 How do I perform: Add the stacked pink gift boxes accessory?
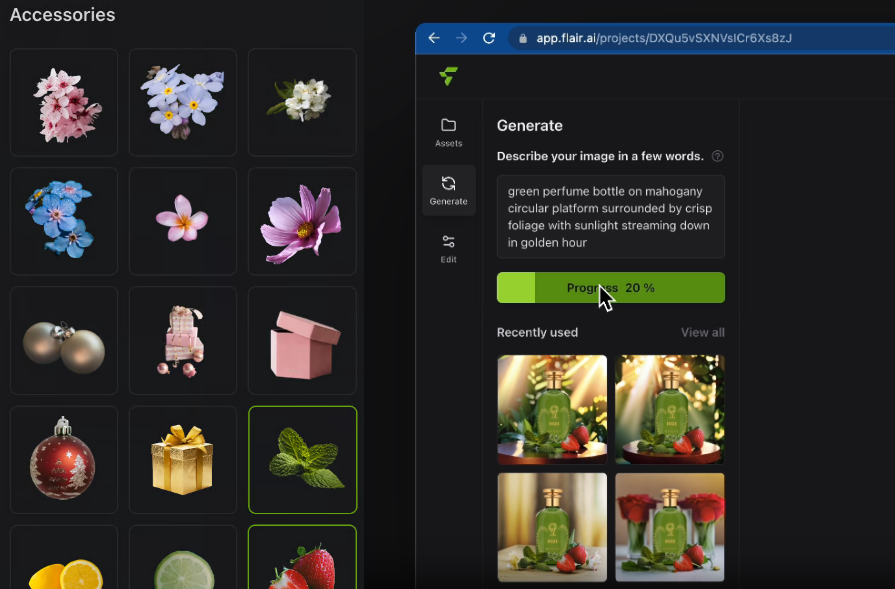click(x=183, y=341)
